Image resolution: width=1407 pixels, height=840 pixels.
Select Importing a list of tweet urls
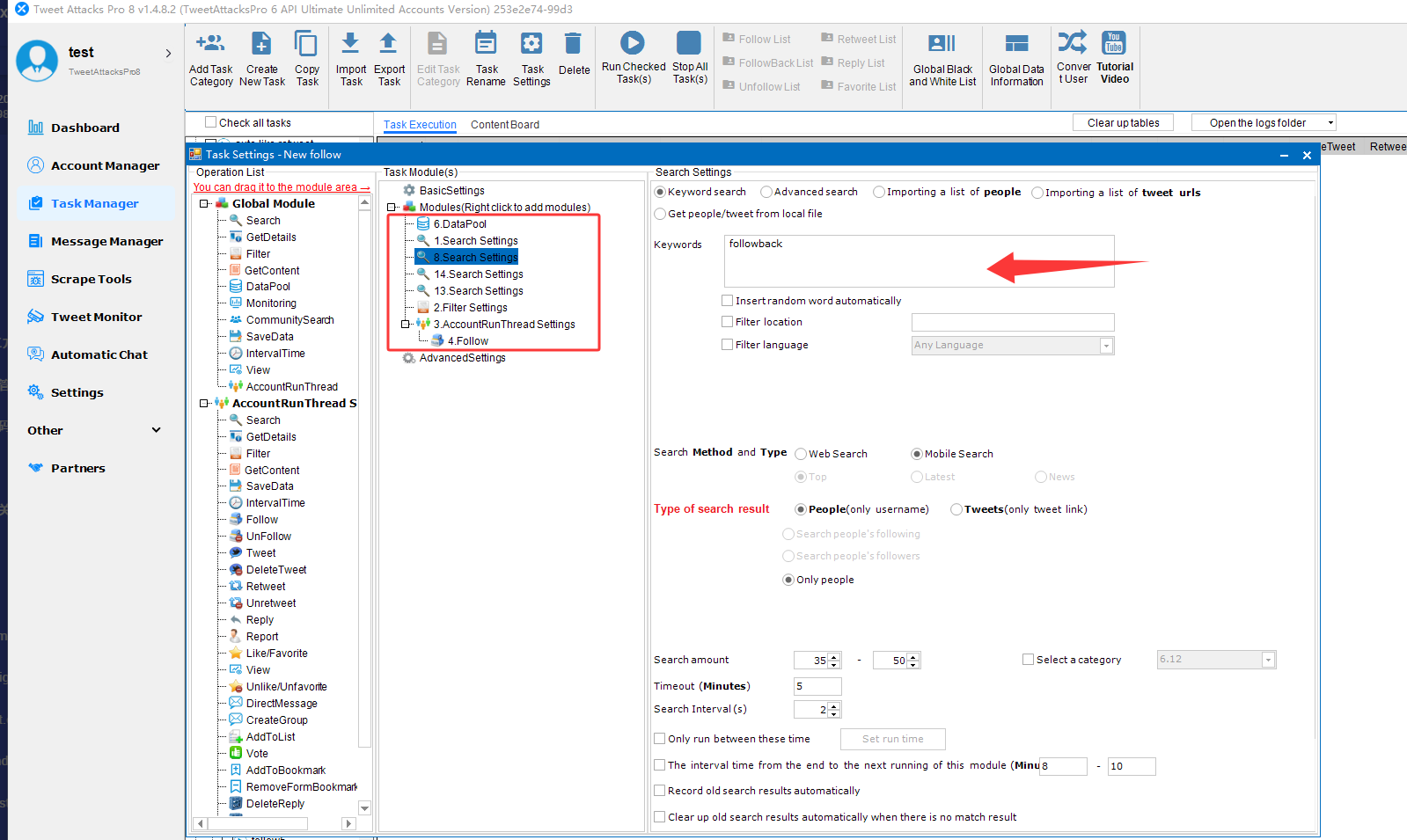coord(1037,193)
